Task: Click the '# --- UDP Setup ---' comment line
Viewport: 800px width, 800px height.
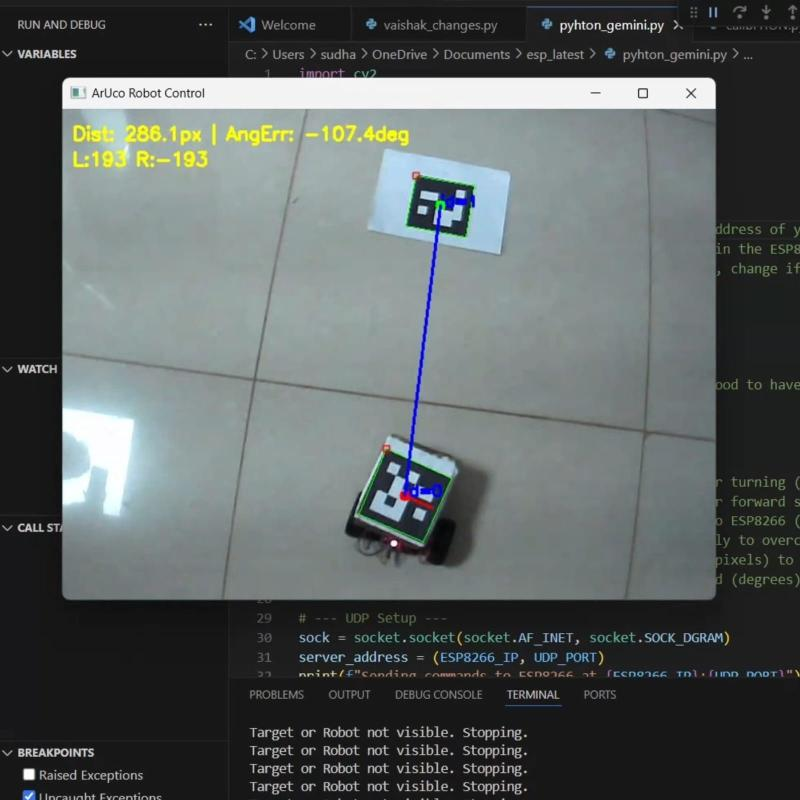Action: click(x=372, y=618)
